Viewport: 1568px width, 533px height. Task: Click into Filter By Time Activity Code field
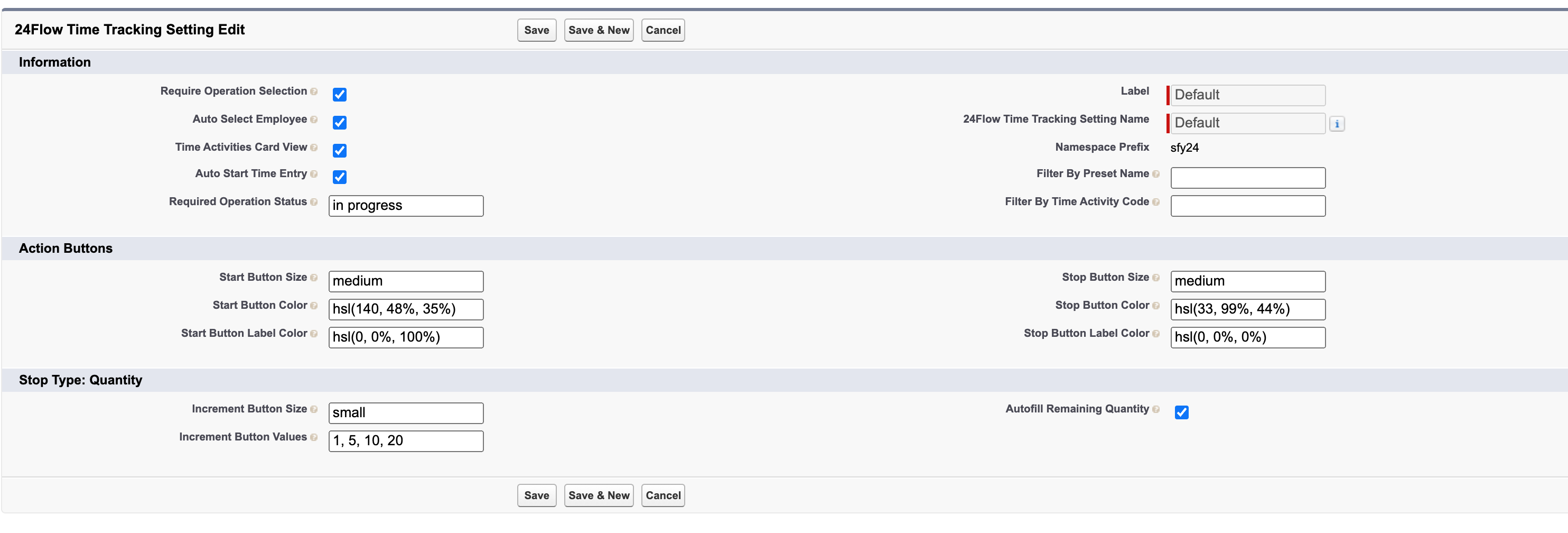(x=1247, y=206)
